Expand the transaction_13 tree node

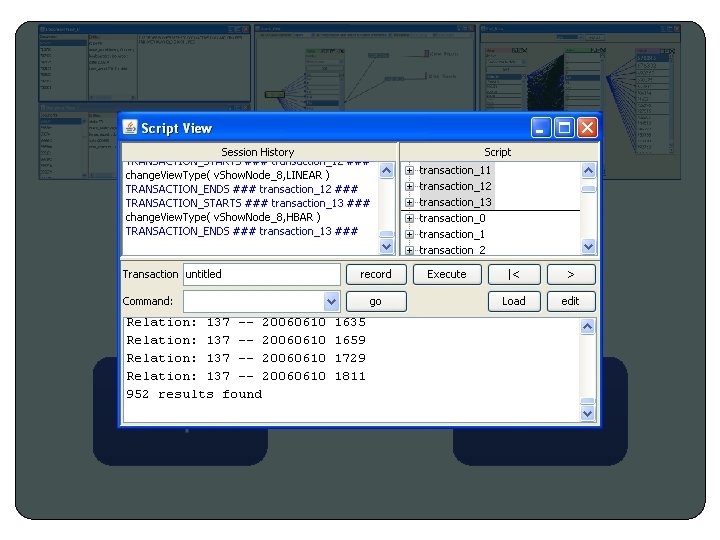(409, 202)
